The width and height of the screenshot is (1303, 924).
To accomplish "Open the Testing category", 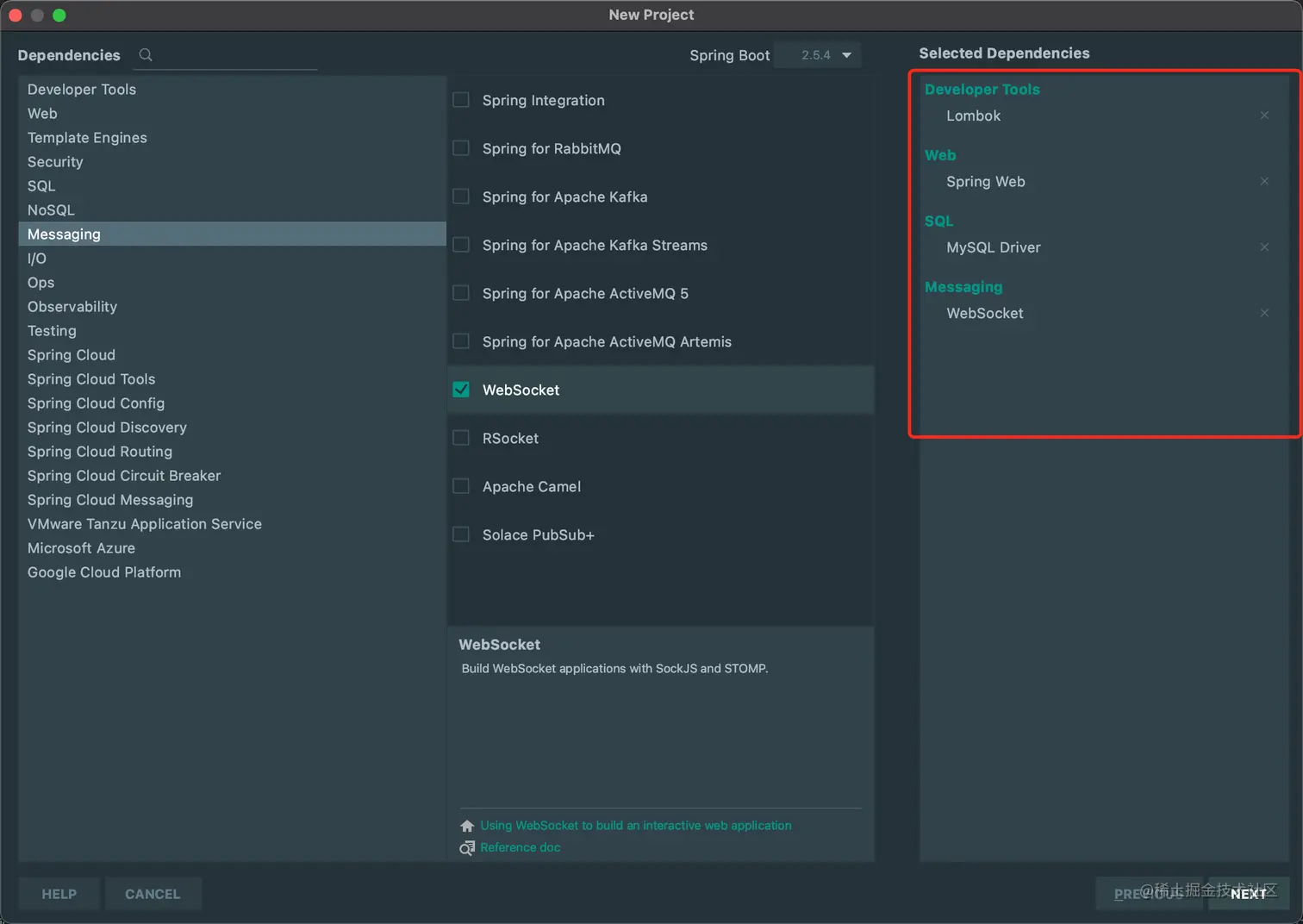I will coord(233,331).
